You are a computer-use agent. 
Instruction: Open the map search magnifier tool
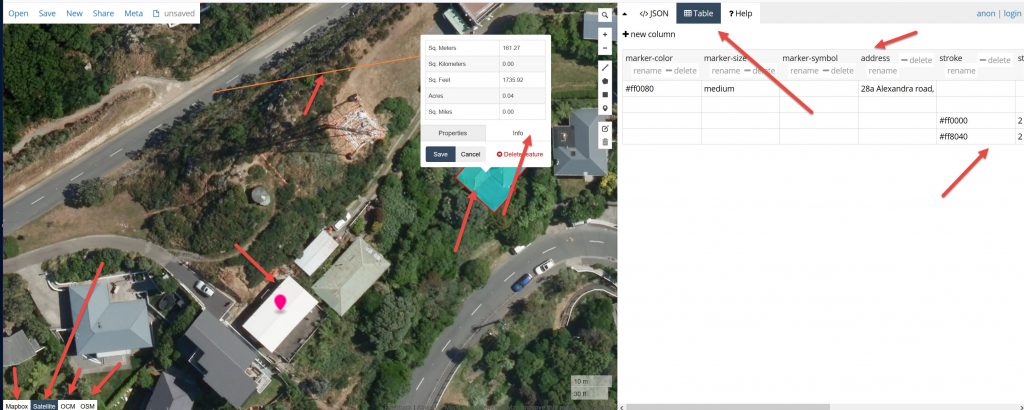(x=605, y=15)
